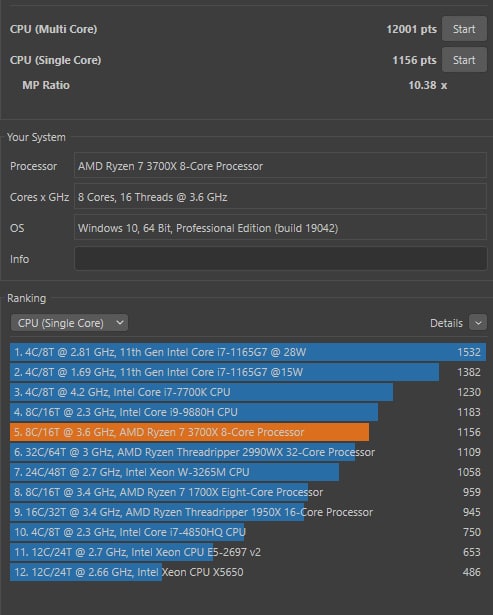Select ranking row 4 Intel Core i9-9880H

point(248,412)
